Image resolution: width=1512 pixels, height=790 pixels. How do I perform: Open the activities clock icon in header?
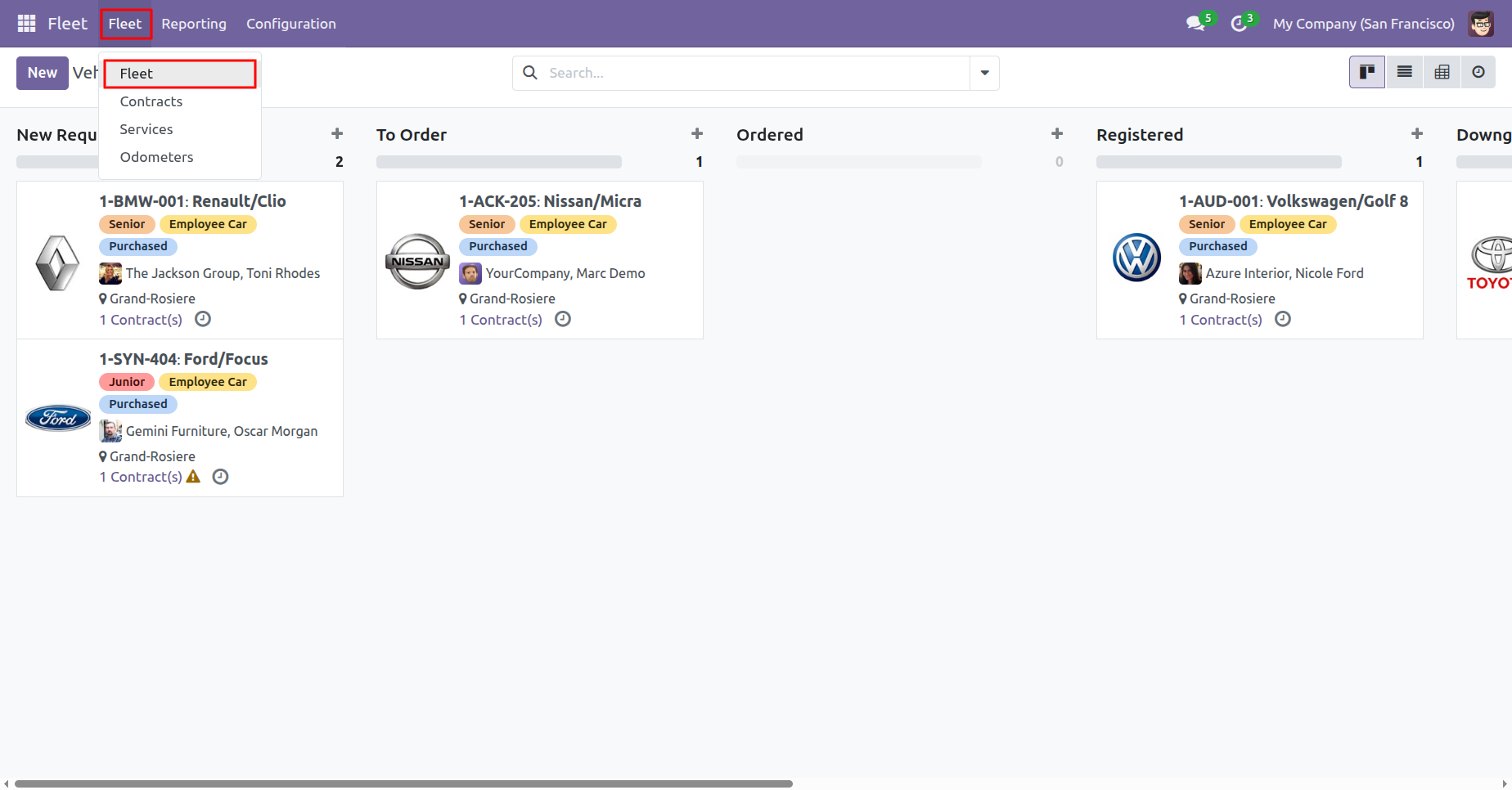tap(1240, 24)
